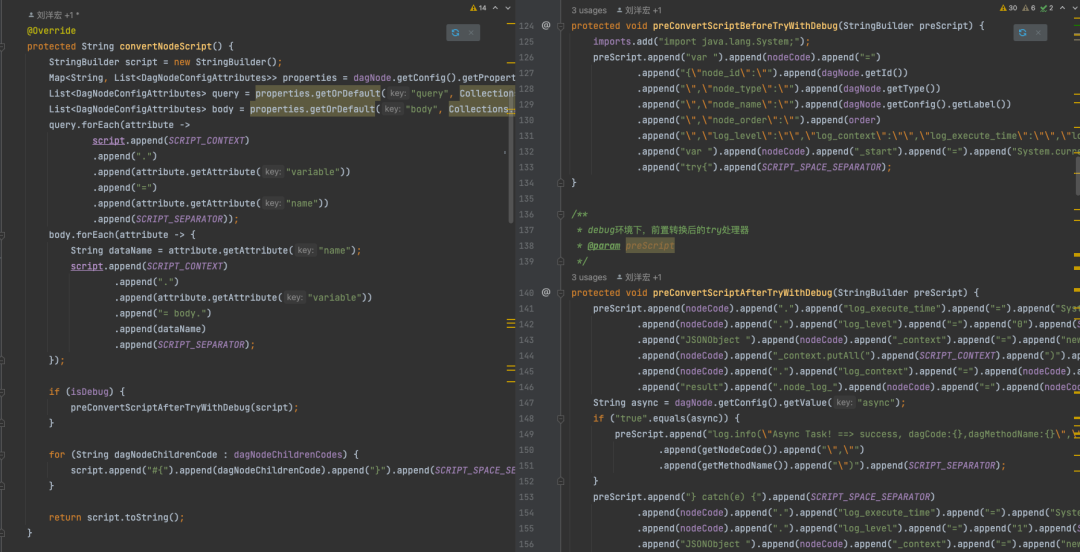This screenshot has height=552, width=1080.
Task: Click line number 133 in the gutter
Action: pyautogui.click(x=526, y=167)
